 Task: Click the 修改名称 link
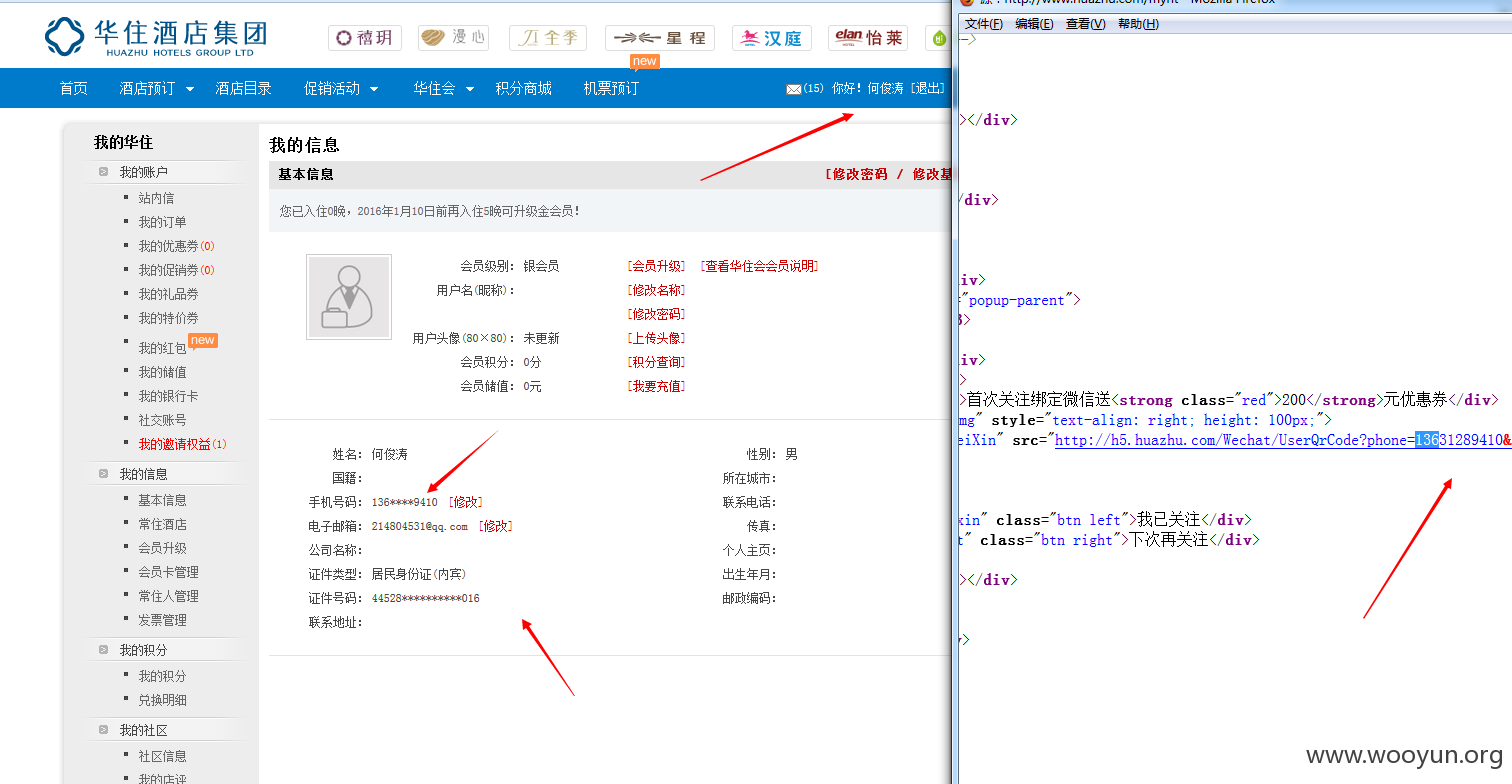656,290
